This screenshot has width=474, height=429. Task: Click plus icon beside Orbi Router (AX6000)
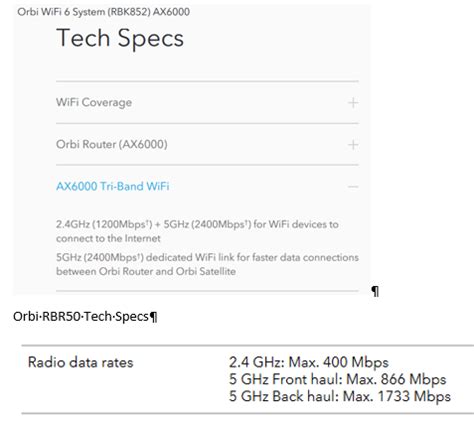point(353,145)
